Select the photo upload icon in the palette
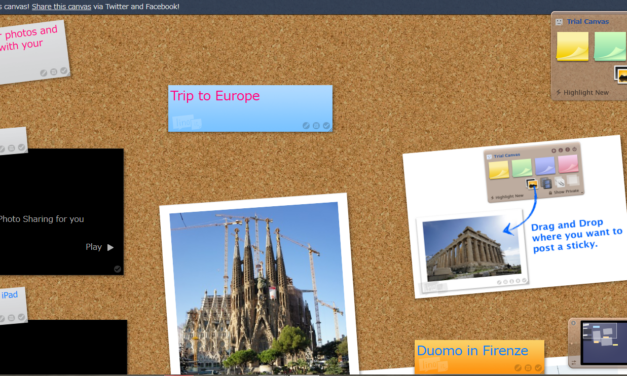This screenshot has width=627, height=376. (621, 75)
